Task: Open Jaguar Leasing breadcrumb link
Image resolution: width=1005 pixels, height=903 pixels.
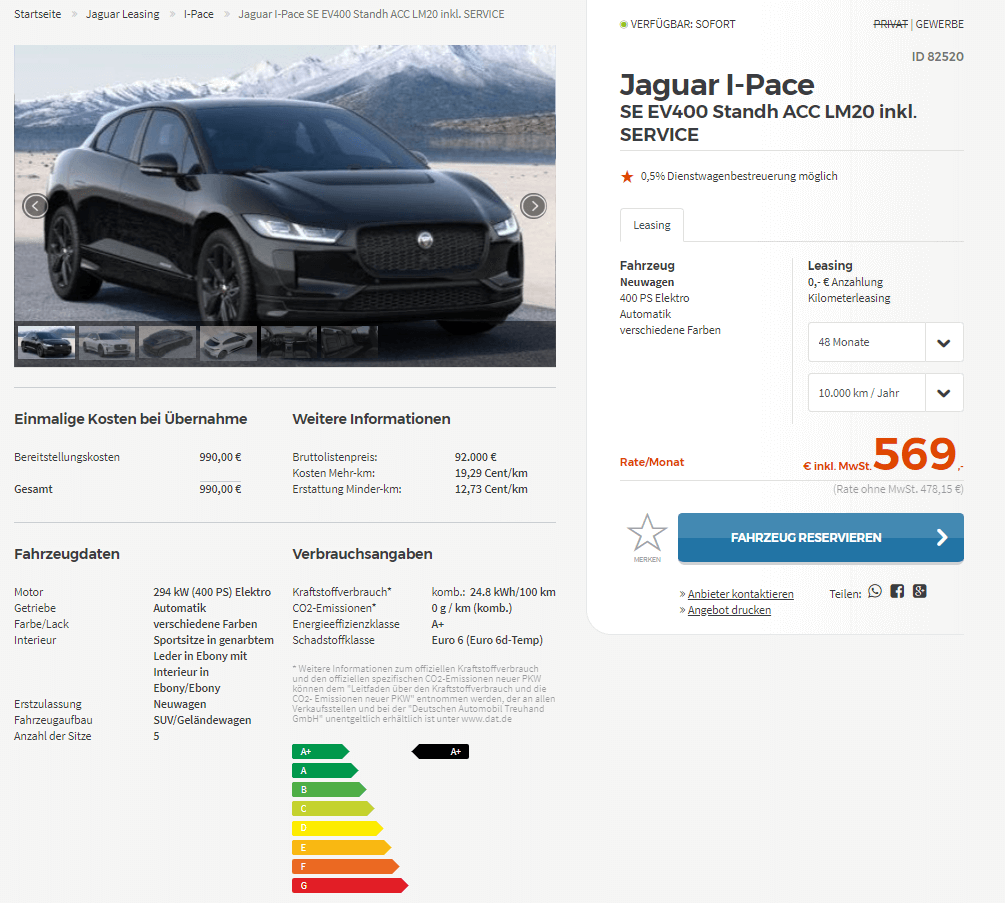Action: pos(122,14)
